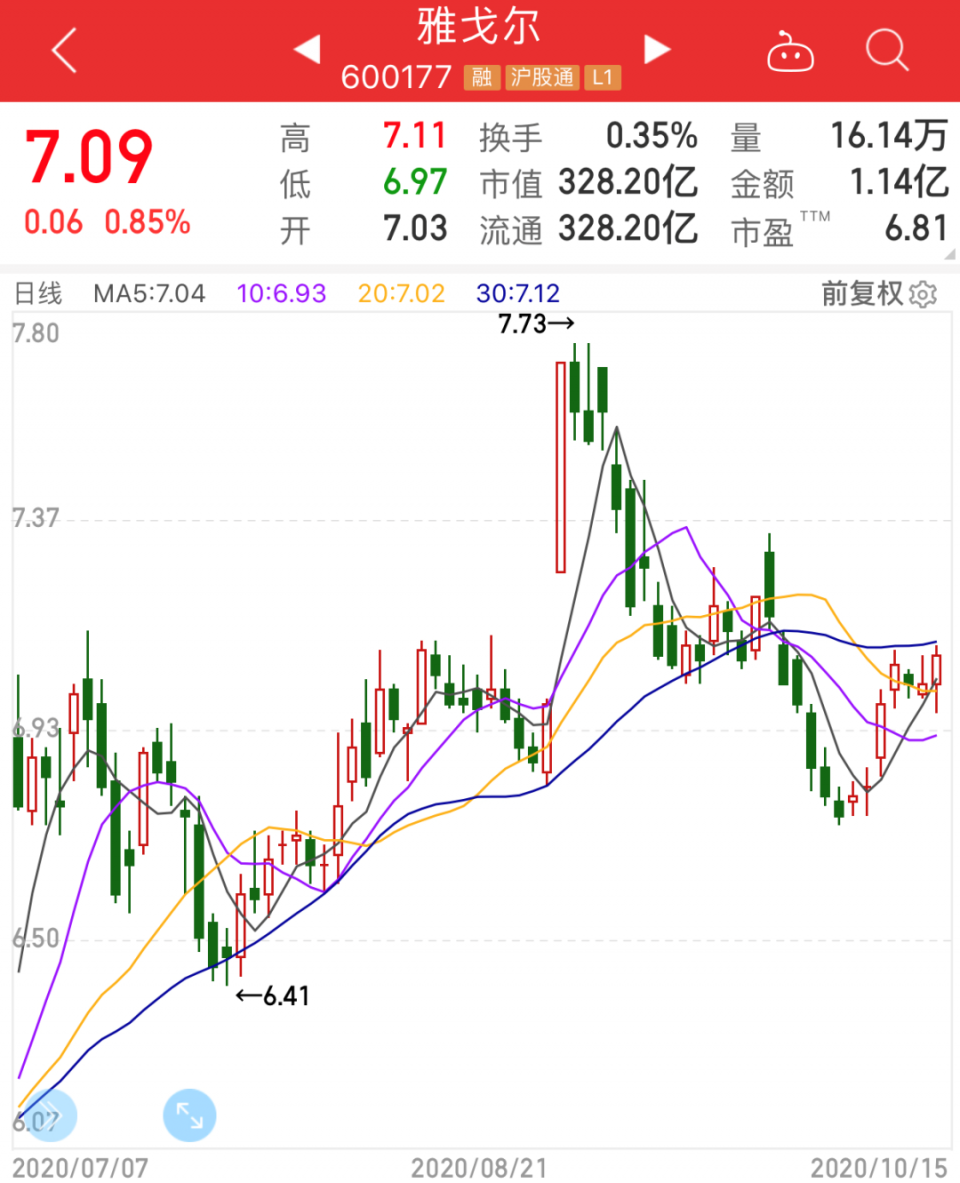Tap the 7.73 high price marker

536,323
